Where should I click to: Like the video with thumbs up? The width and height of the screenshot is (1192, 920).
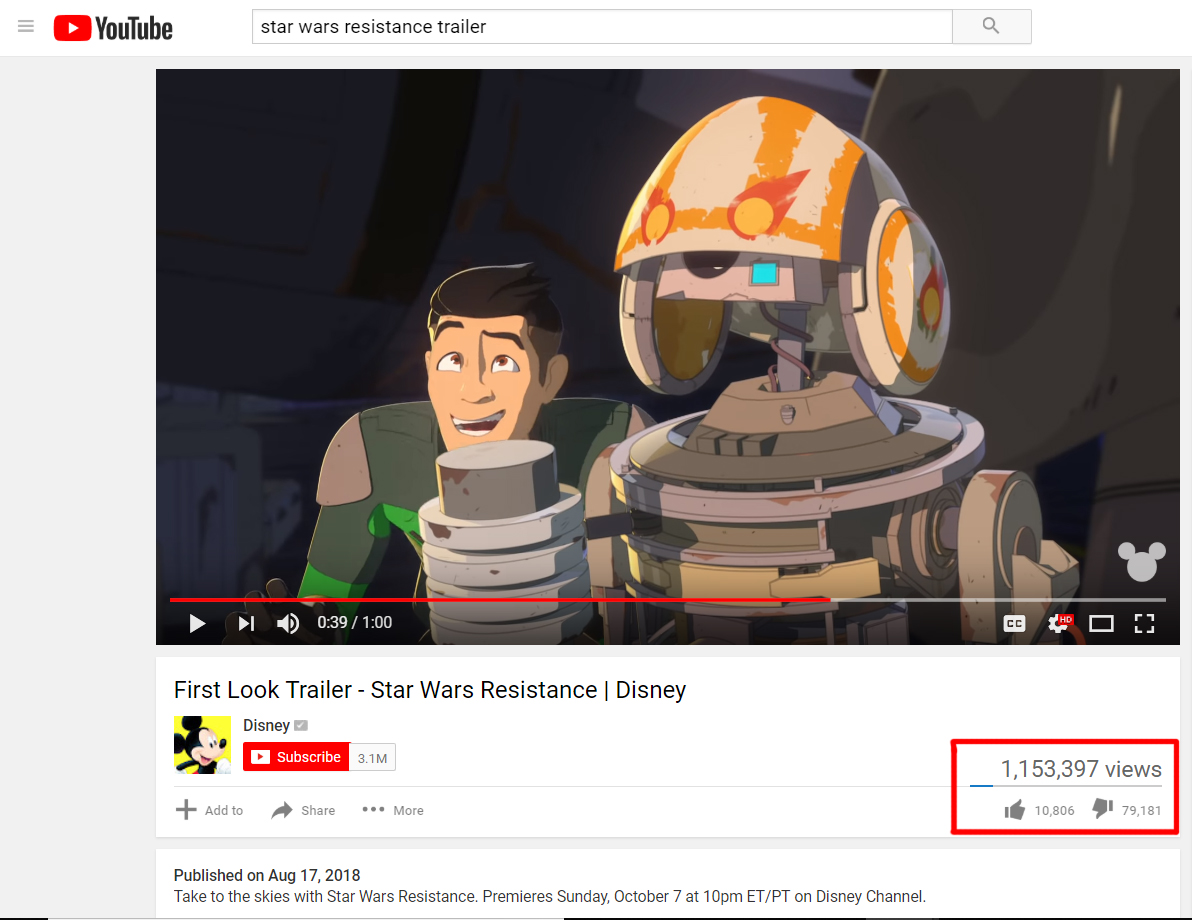point(1038,811)
